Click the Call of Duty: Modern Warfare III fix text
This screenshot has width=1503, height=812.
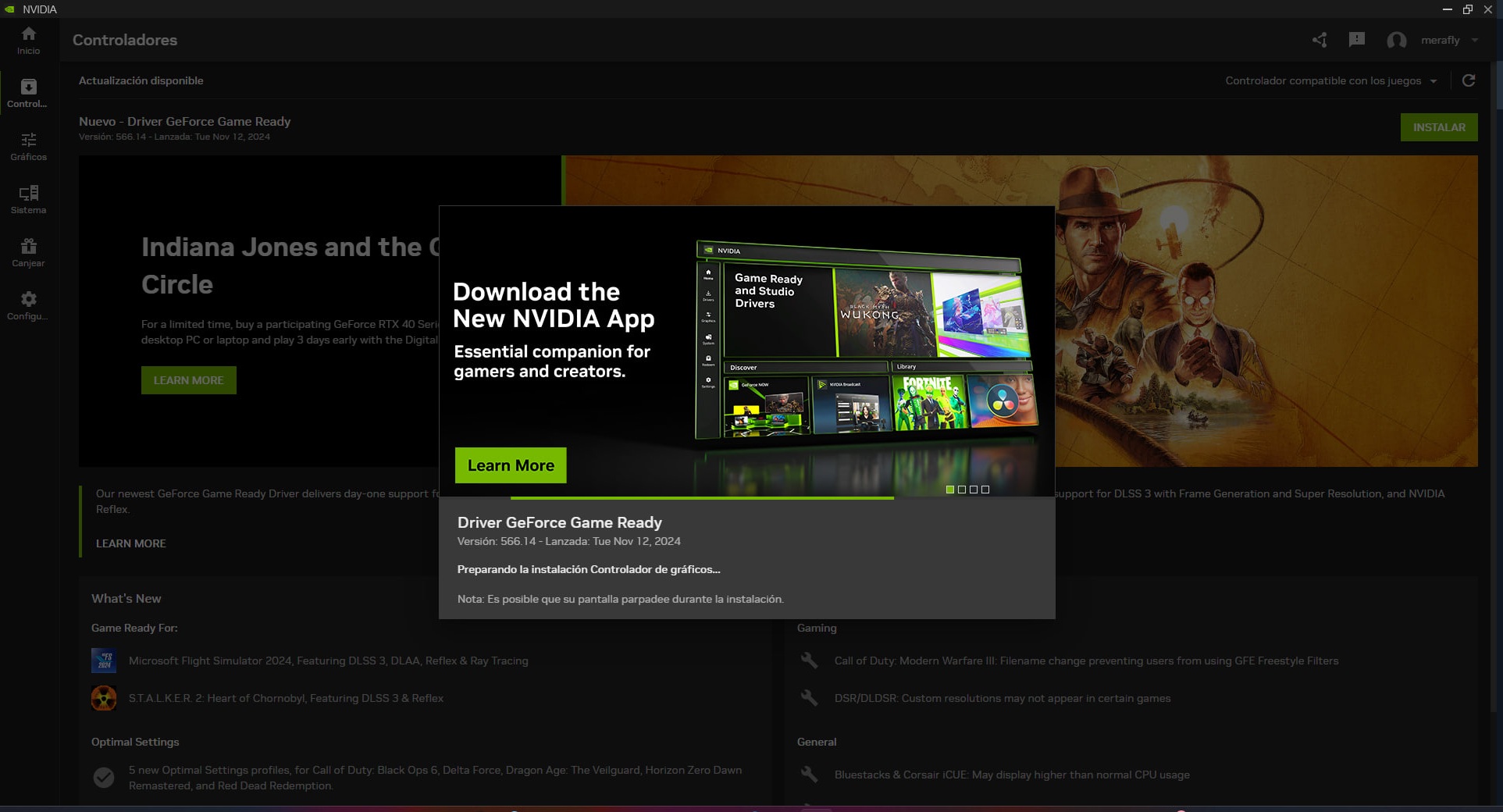click(x=1086, y=661)
